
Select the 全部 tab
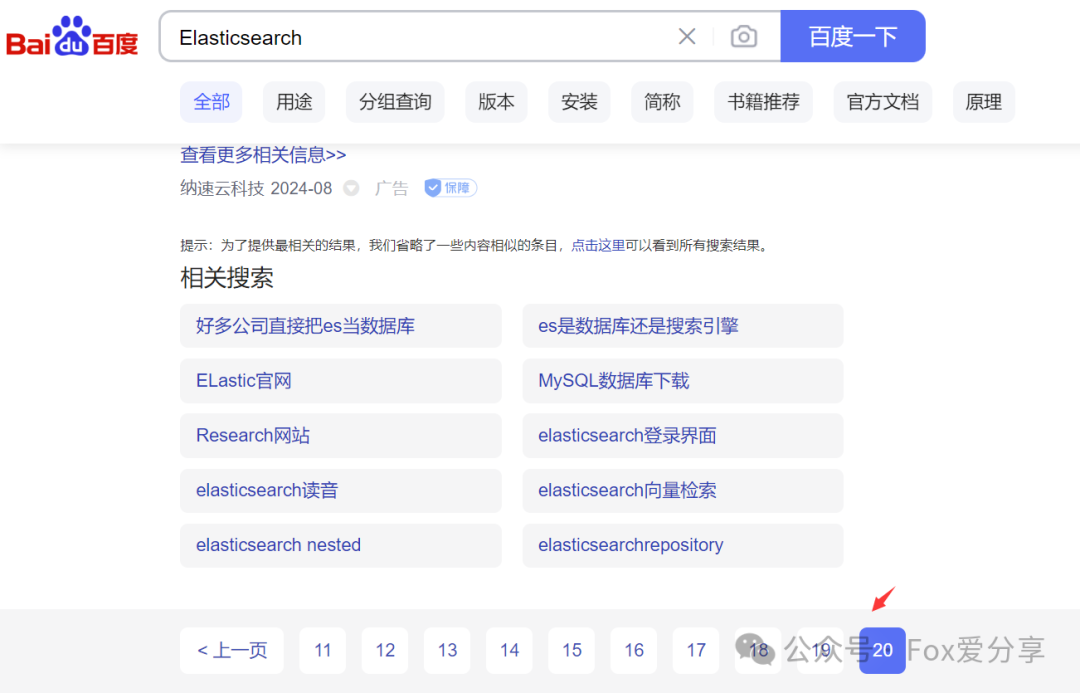(x=211, y=102)
